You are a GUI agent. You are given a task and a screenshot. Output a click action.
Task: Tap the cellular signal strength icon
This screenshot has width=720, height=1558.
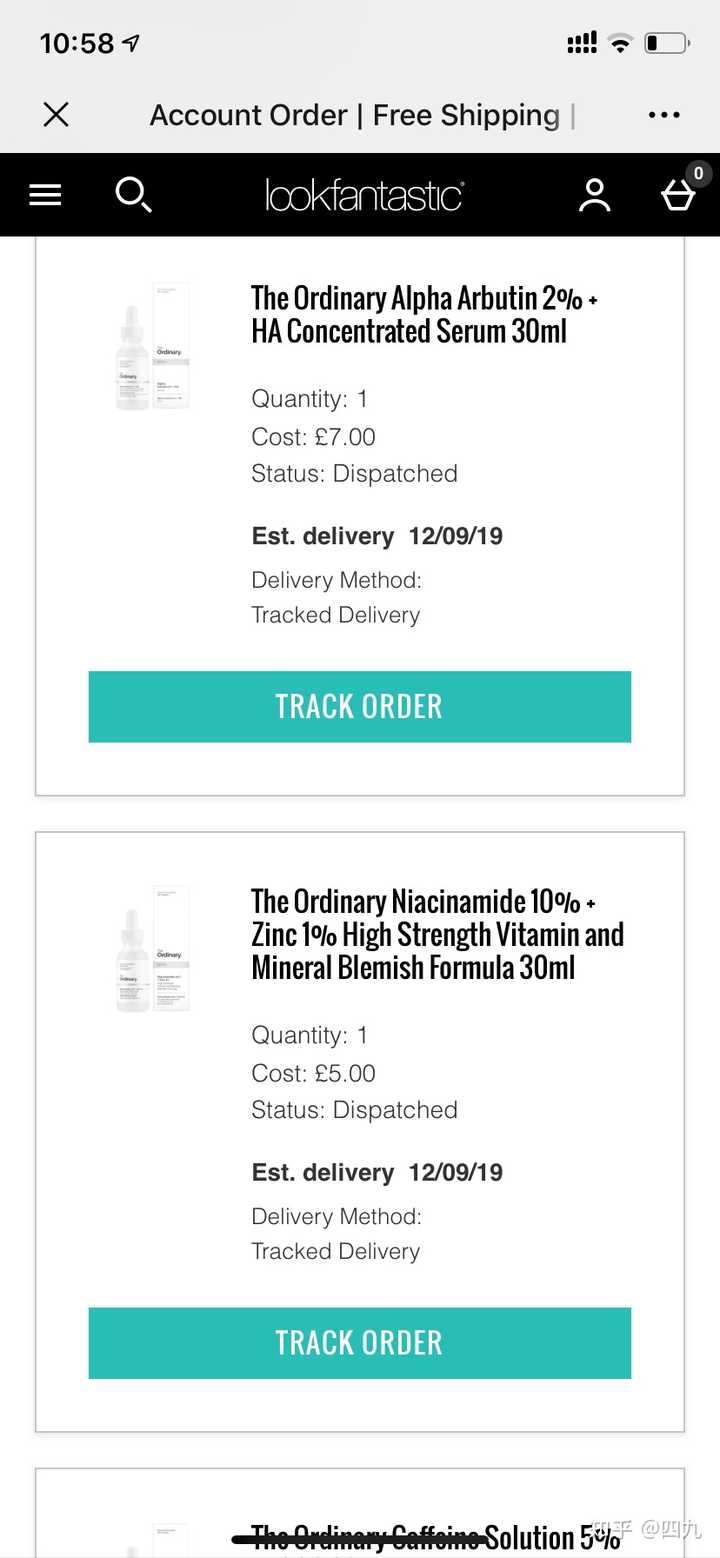pyautogui.click(x=582, y=43)
